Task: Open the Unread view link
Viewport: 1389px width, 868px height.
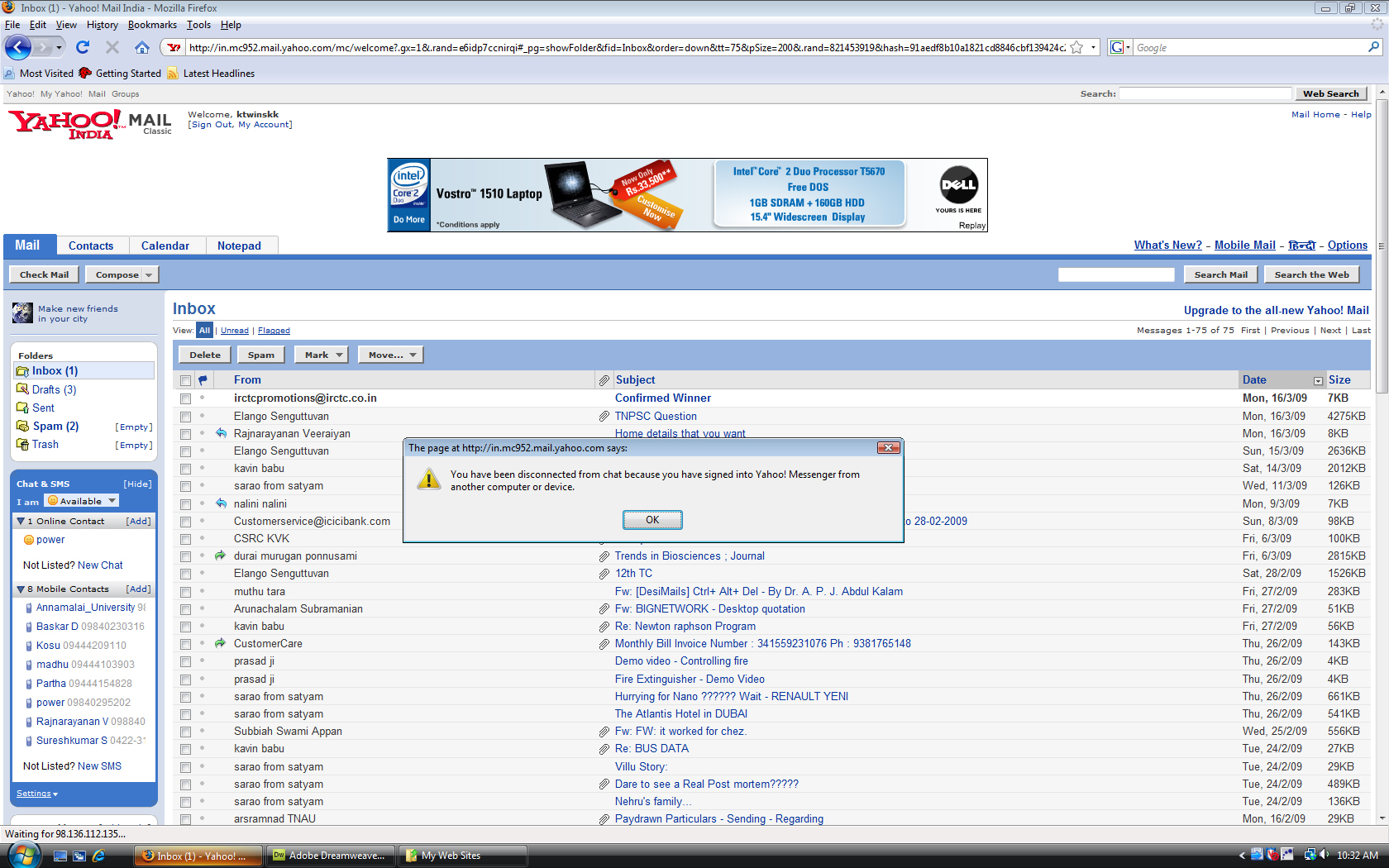Action: pyautogui.click(x=234, y=331)
